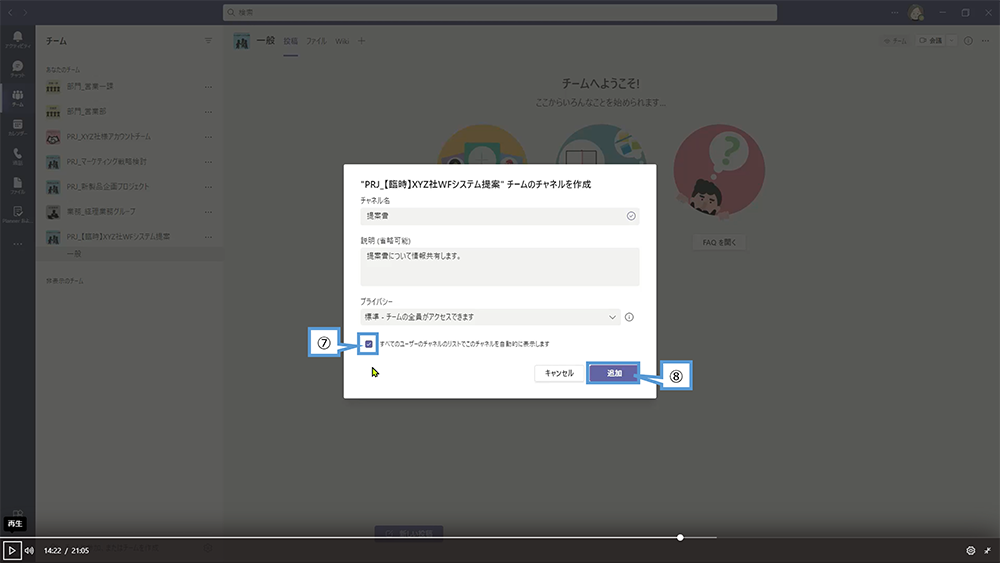Open the Activity bell in the Teams sidebar
Viewport: 1000px width, 563px height.
click(x=18, y=39)
